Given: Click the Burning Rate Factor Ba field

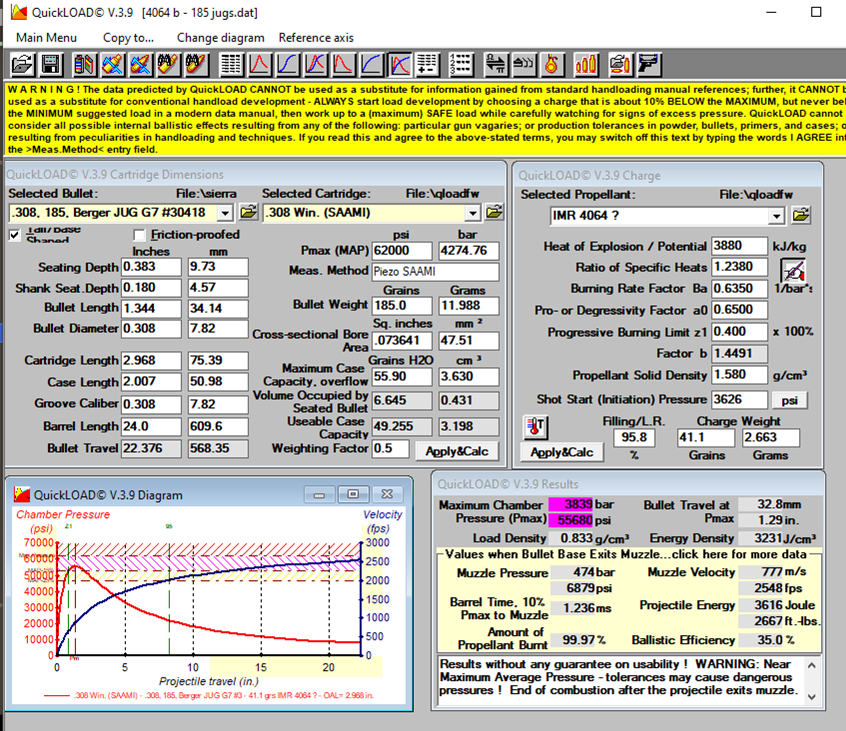Looking at the screenshot, I should (739, 289).
